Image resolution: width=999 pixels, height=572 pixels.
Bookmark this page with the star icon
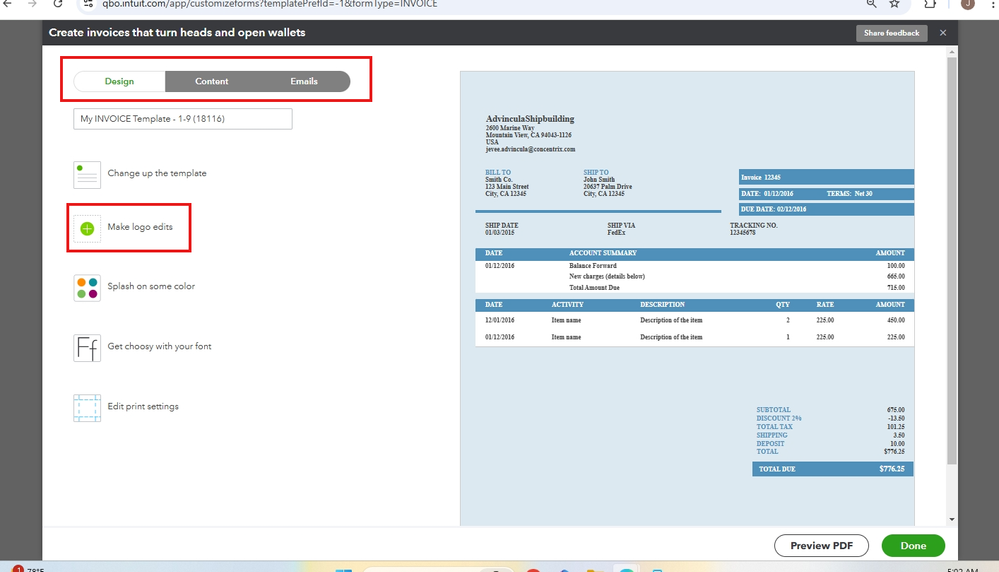[x=895, y=4]
